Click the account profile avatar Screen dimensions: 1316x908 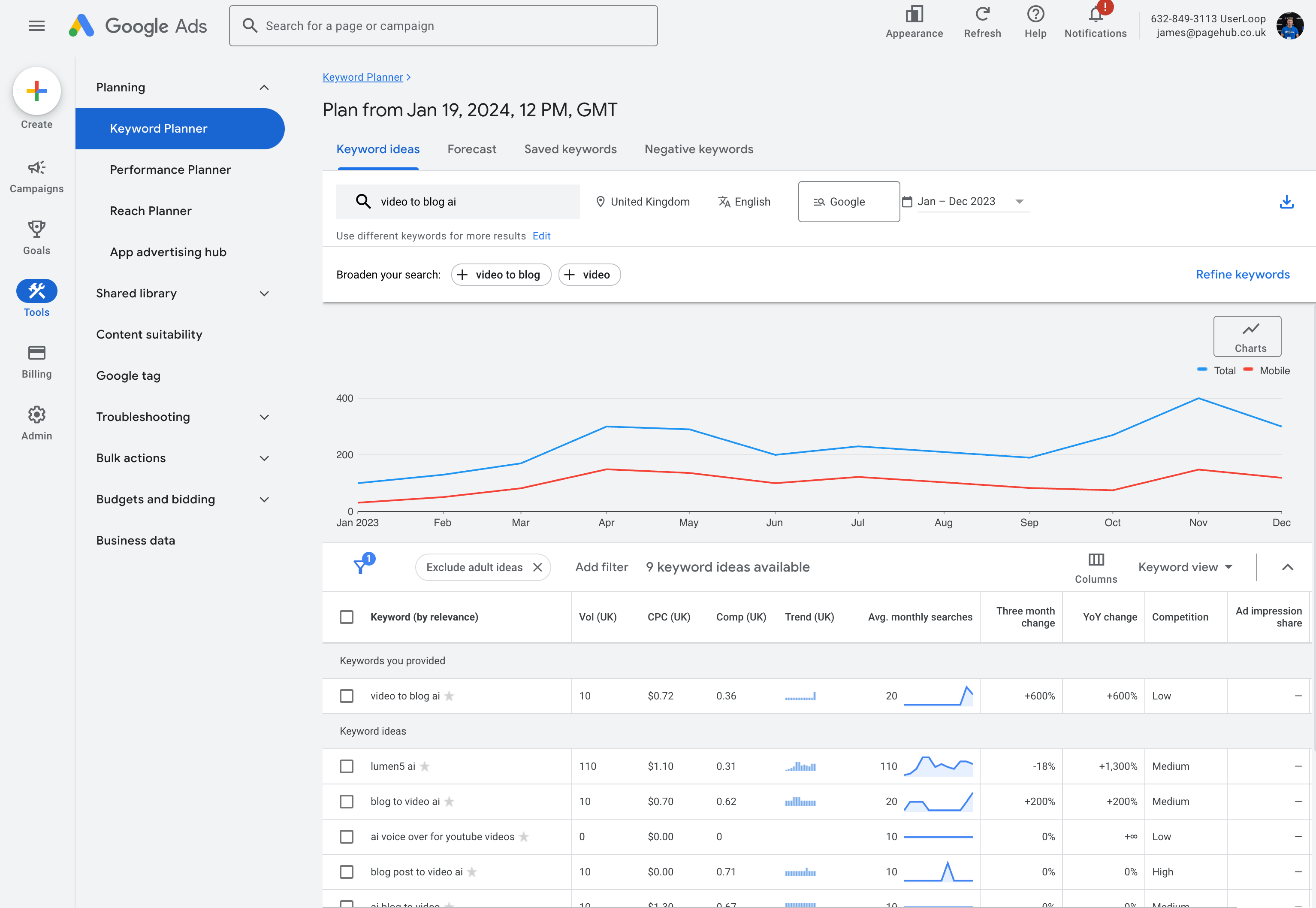point(1290,26)
